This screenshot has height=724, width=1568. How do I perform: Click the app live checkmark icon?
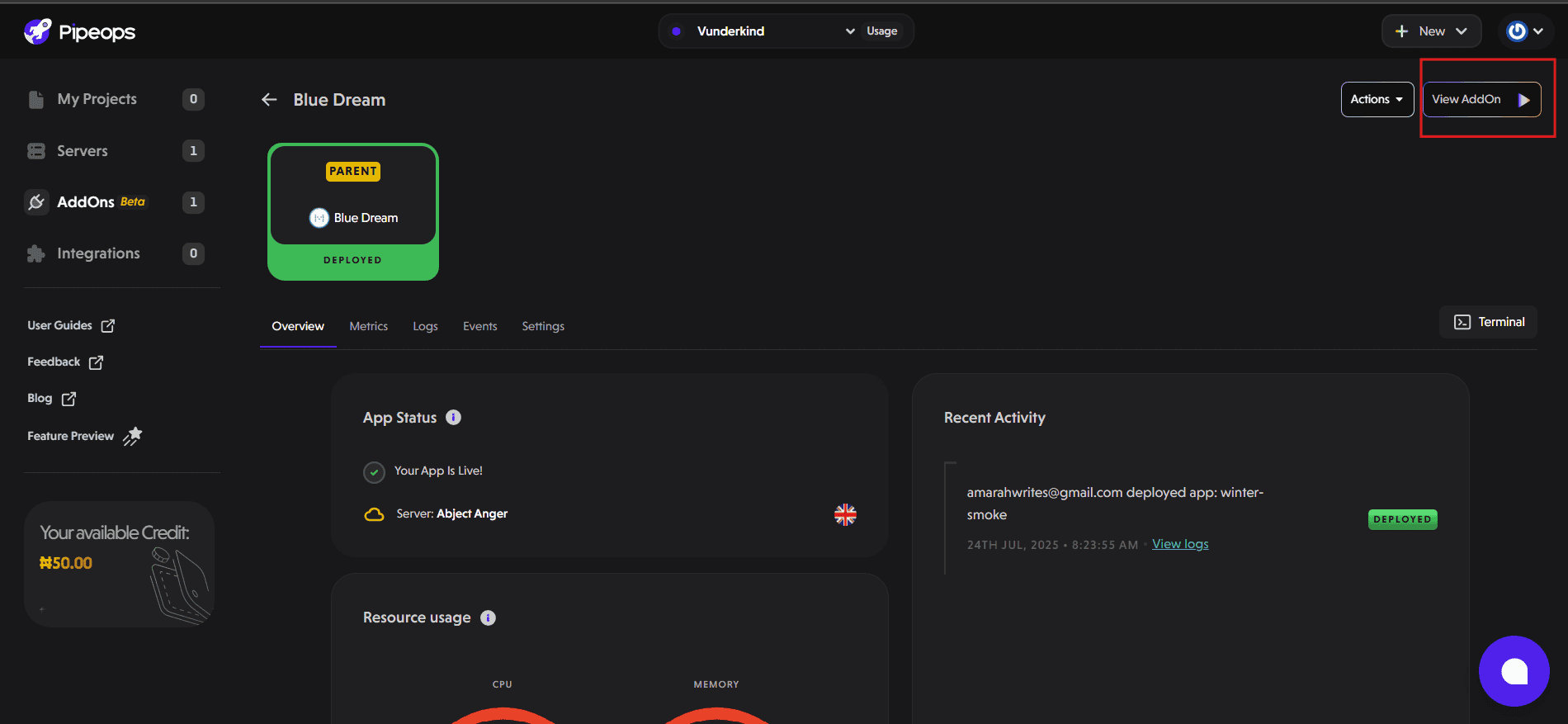click(374, 472)
